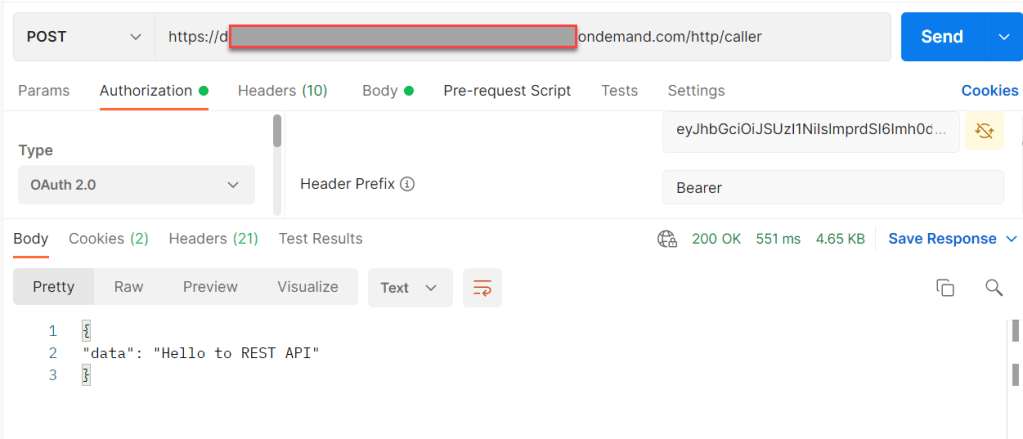Open the POST method dropdown
The height and width of the screenshot is (439, 1023).
tap(84, 37)
